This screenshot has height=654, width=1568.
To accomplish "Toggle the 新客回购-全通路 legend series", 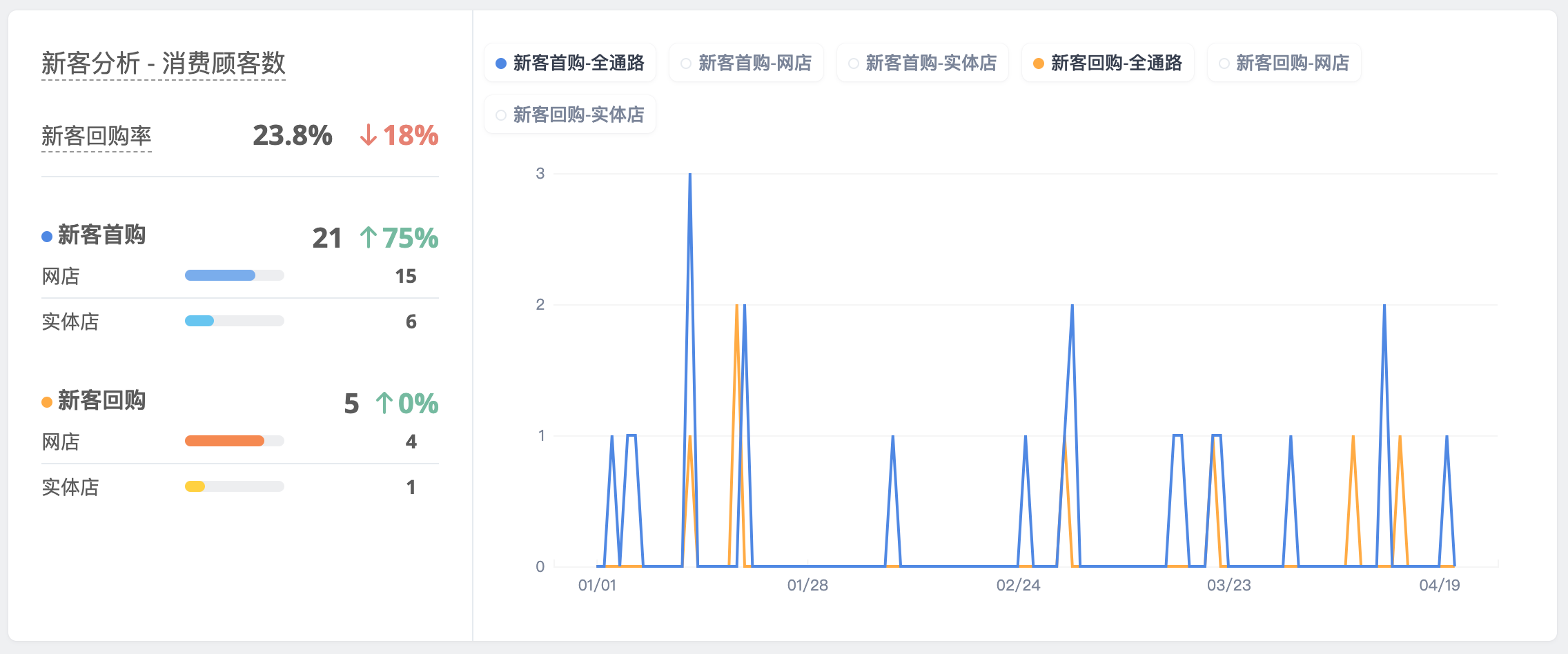I will pyautogui.click(x=1108, y=63).
